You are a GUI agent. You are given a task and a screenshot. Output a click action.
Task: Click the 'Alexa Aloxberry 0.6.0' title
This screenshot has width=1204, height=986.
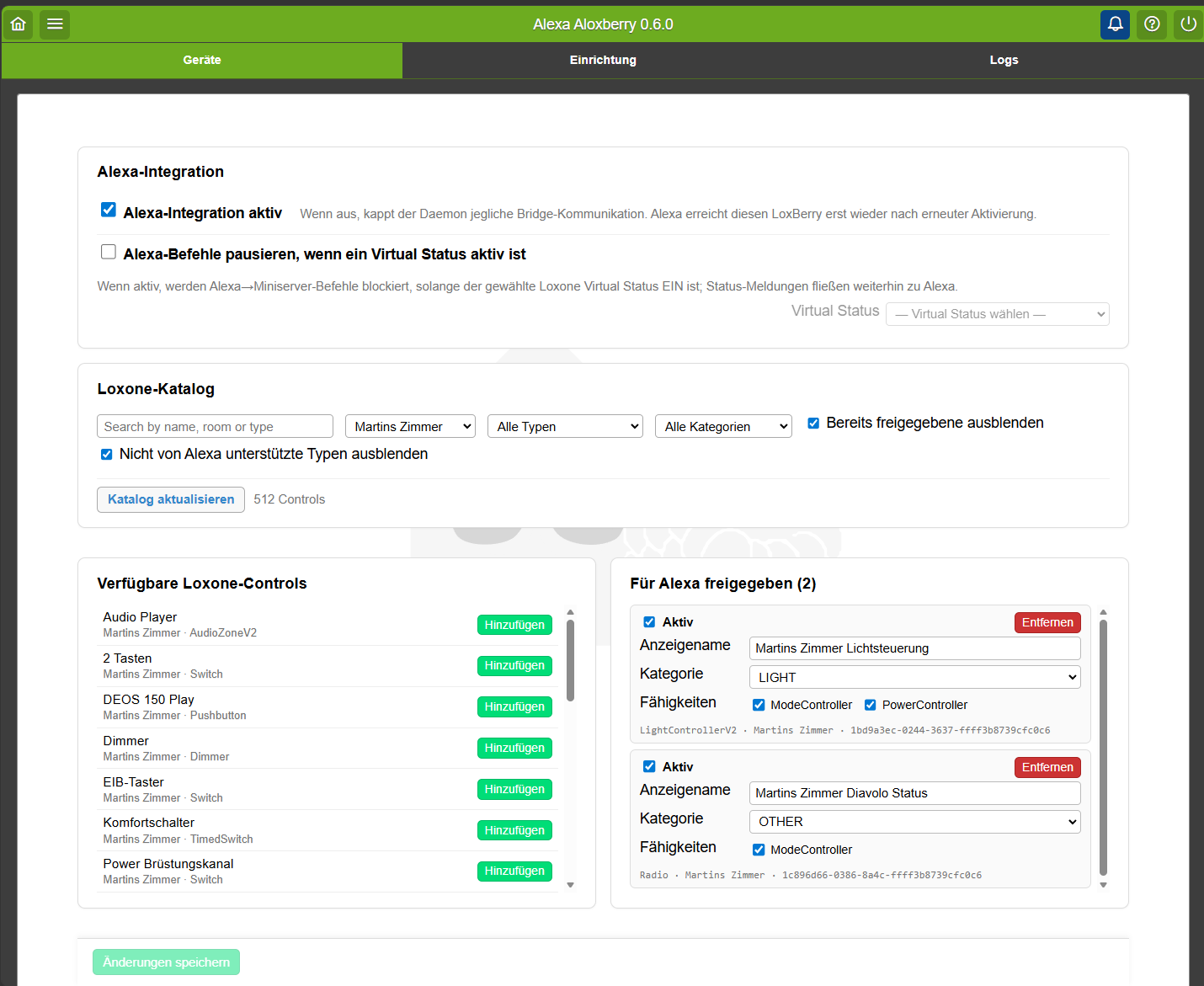click(x=603, y=24)
